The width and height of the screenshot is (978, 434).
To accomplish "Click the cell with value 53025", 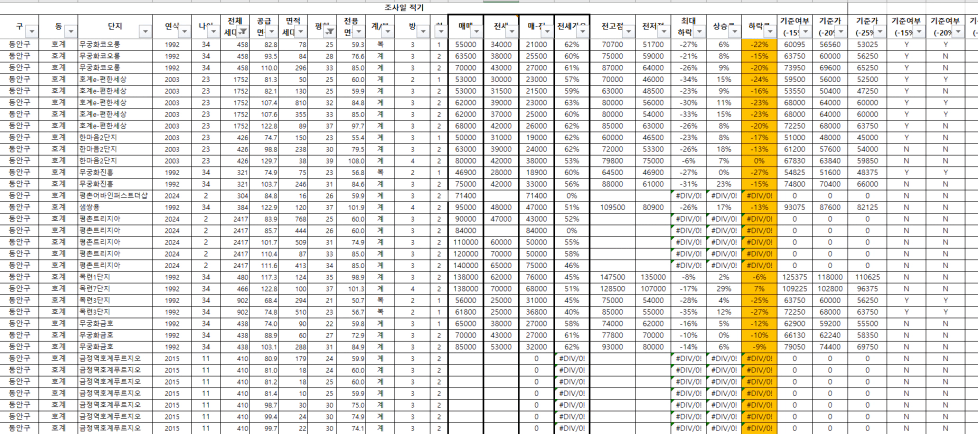I will tap(867, 45).
